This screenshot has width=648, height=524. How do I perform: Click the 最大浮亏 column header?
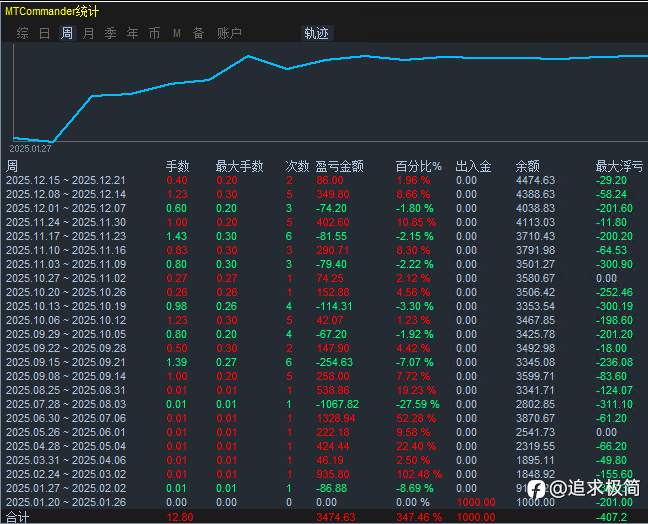pyautogui.click(x=619, y=166)
